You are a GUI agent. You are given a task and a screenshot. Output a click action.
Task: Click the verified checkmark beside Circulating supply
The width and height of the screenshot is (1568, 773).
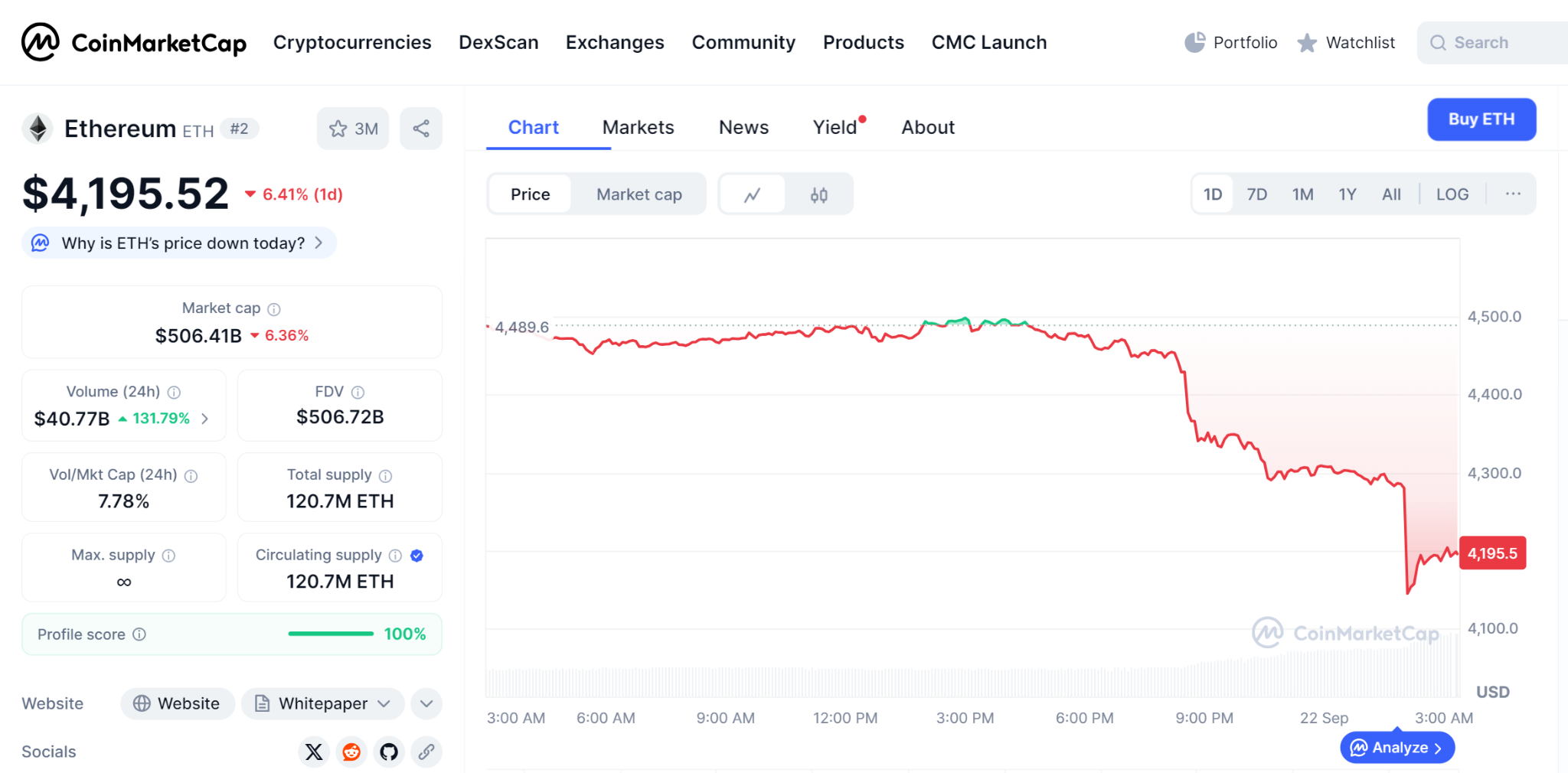(416, 556)
